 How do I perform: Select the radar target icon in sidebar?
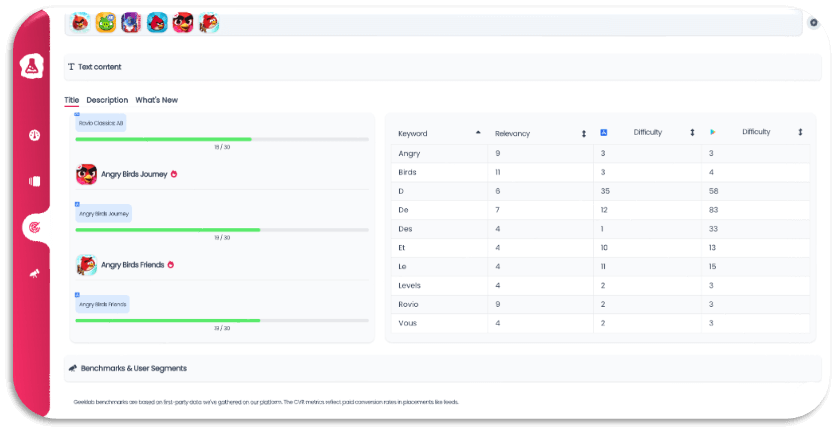34,228
